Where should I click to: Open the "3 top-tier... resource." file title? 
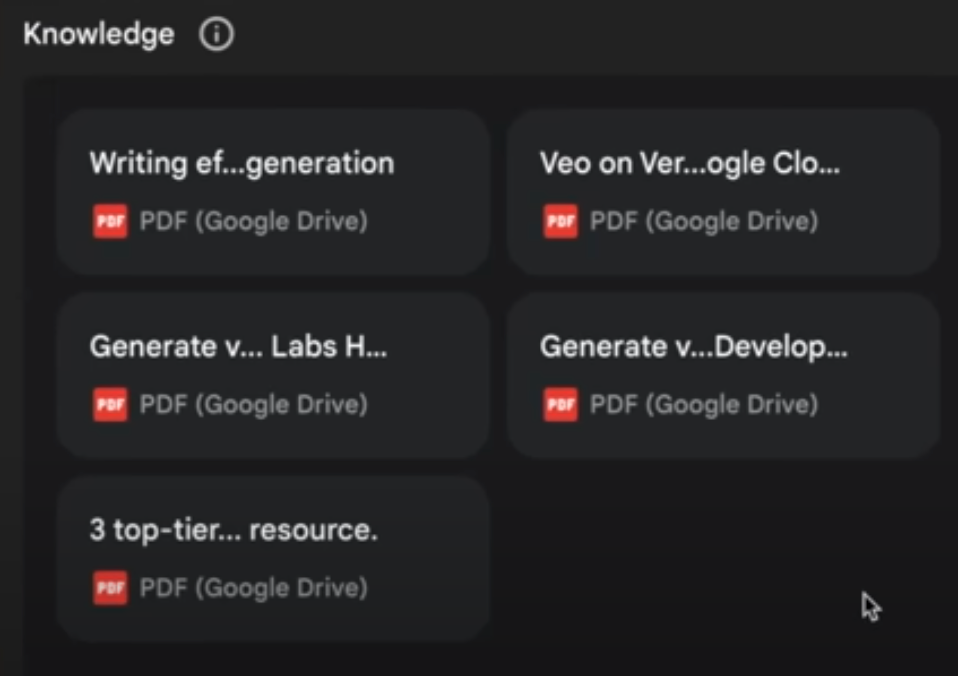click(233, 530)
